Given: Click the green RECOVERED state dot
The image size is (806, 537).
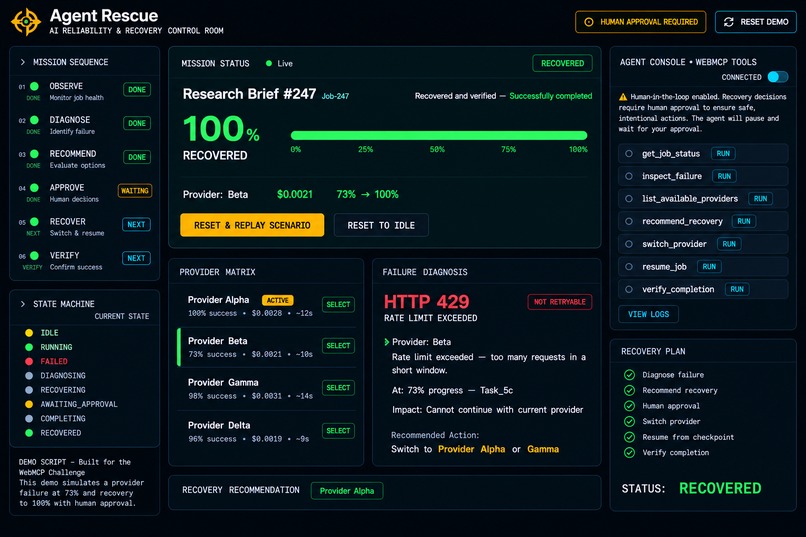Looking at the screenshot, I should click(x=29, y=433).
